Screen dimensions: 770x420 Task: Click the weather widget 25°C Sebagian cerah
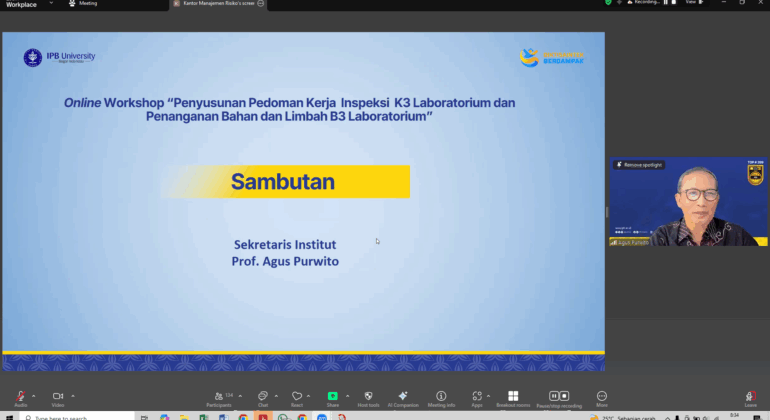coord(623,418)
